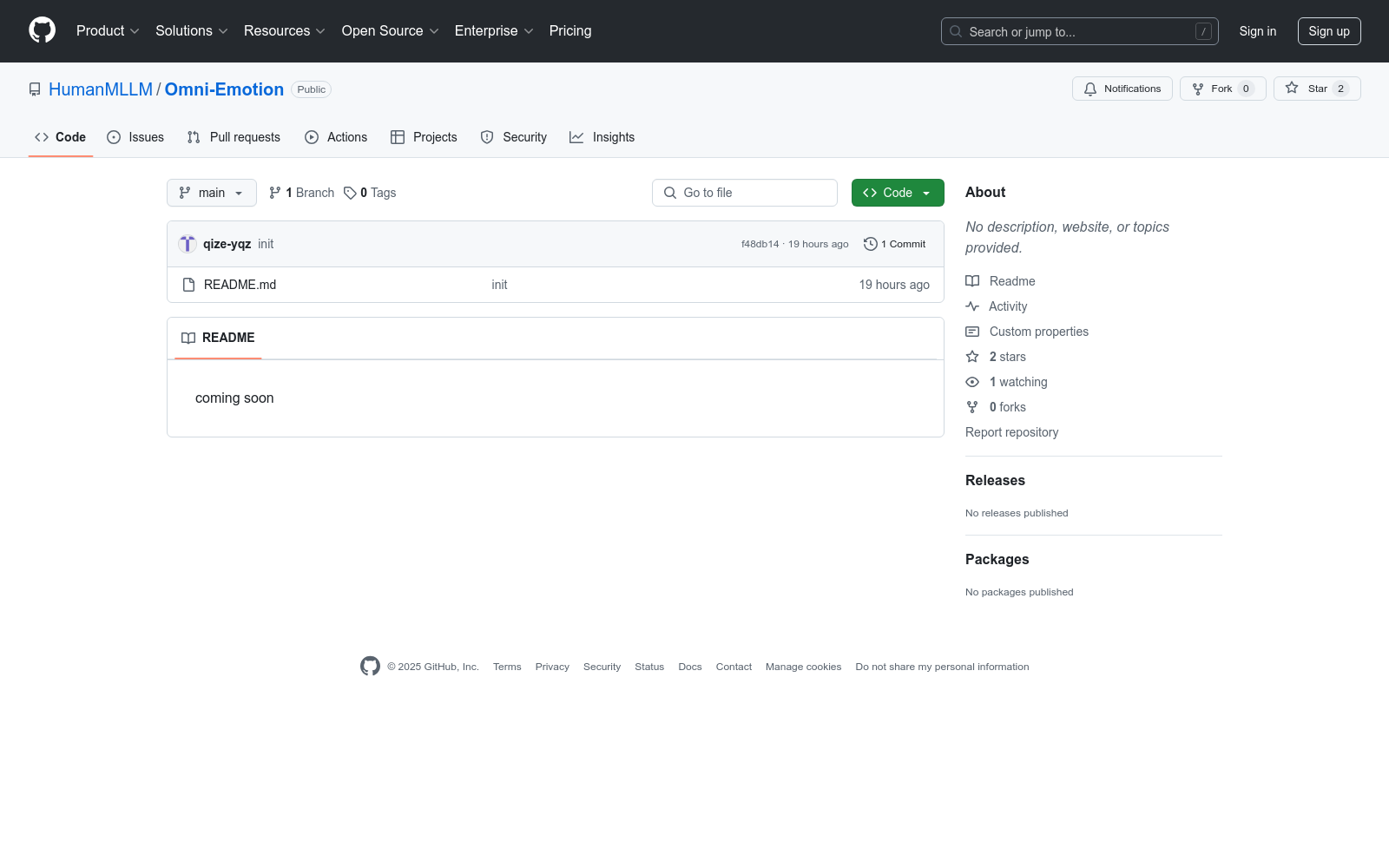Open the Pull requests tab
The image size is (1389, 868).
[x=234, y=137]
